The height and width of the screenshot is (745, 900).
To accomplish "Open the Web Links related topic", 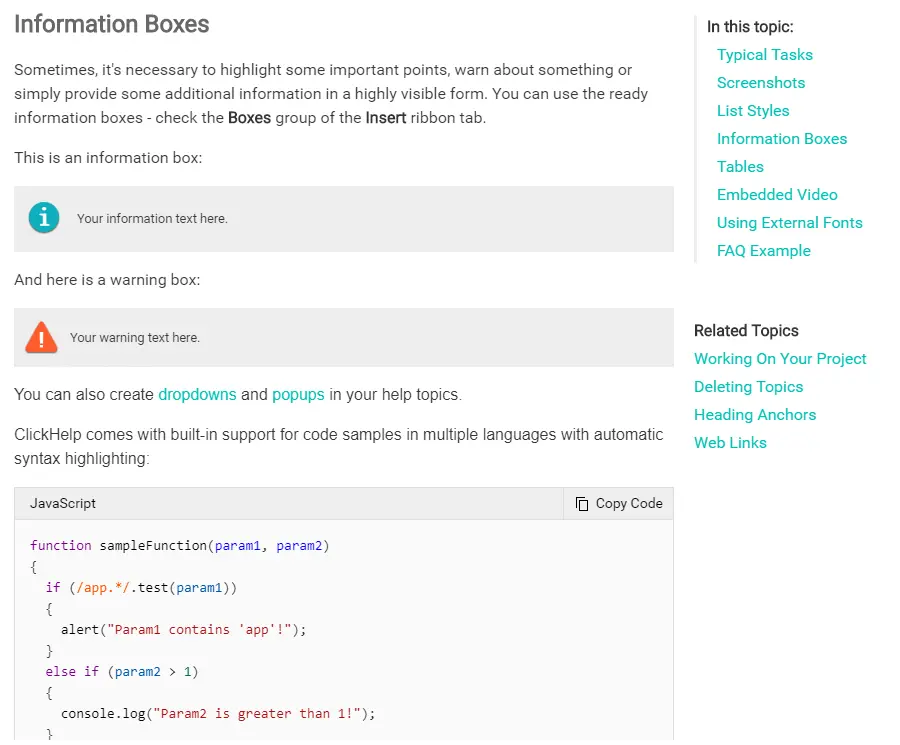I will coord(730,443).
